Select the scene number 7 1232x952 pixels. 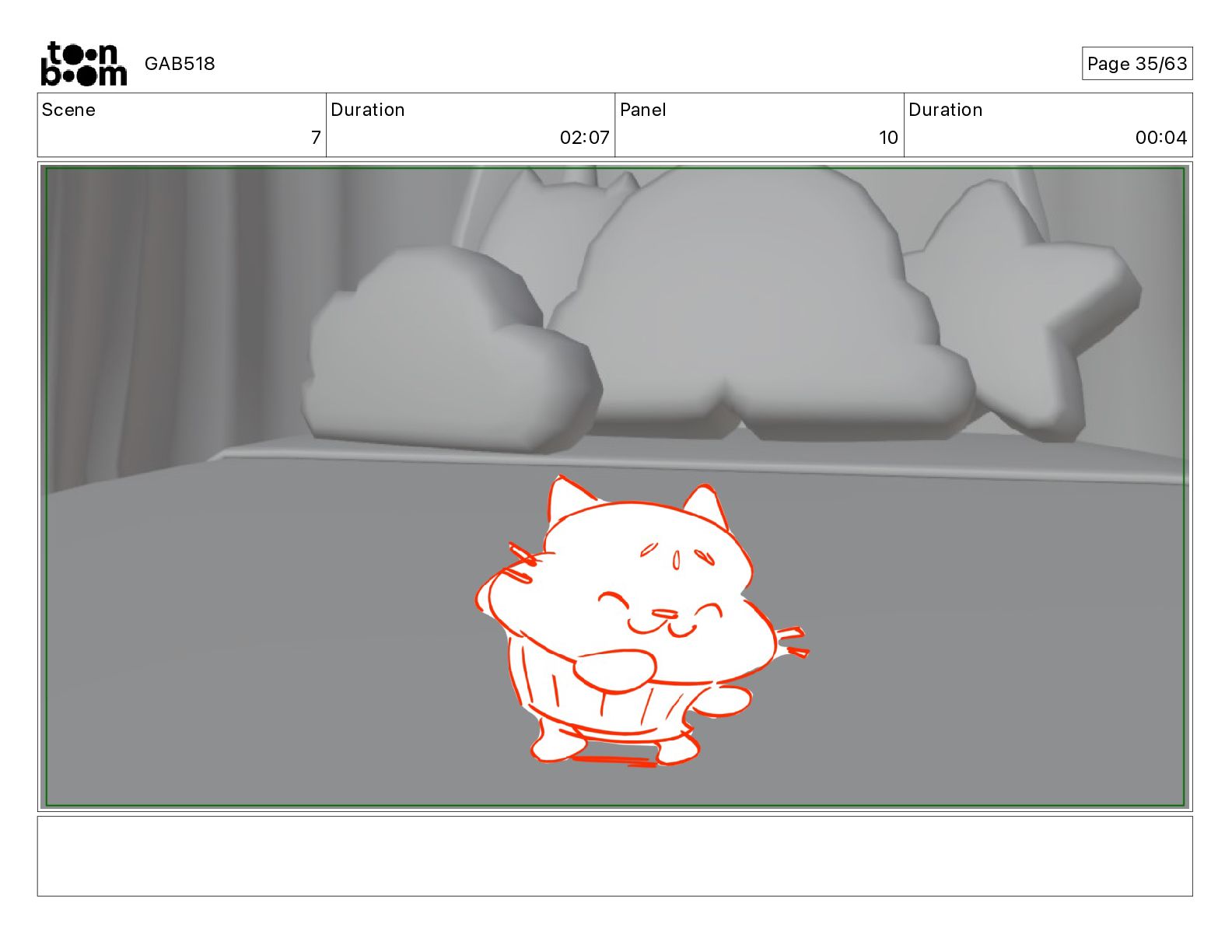[316, 138]
